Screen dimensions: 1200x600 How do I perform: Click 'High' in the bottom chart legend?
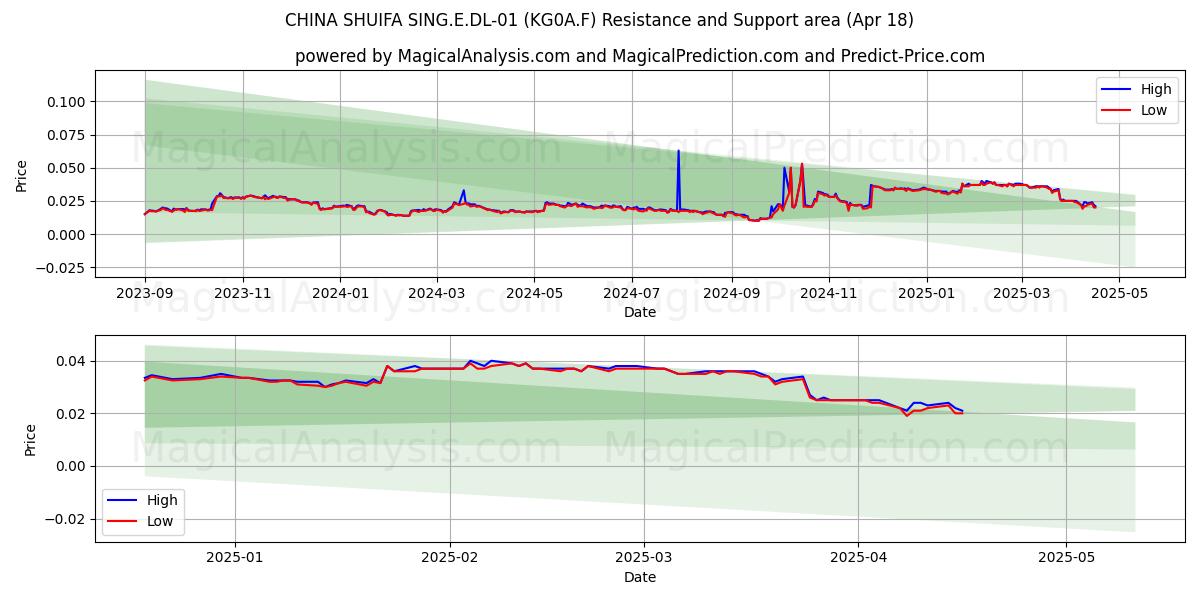coord(162,500)
